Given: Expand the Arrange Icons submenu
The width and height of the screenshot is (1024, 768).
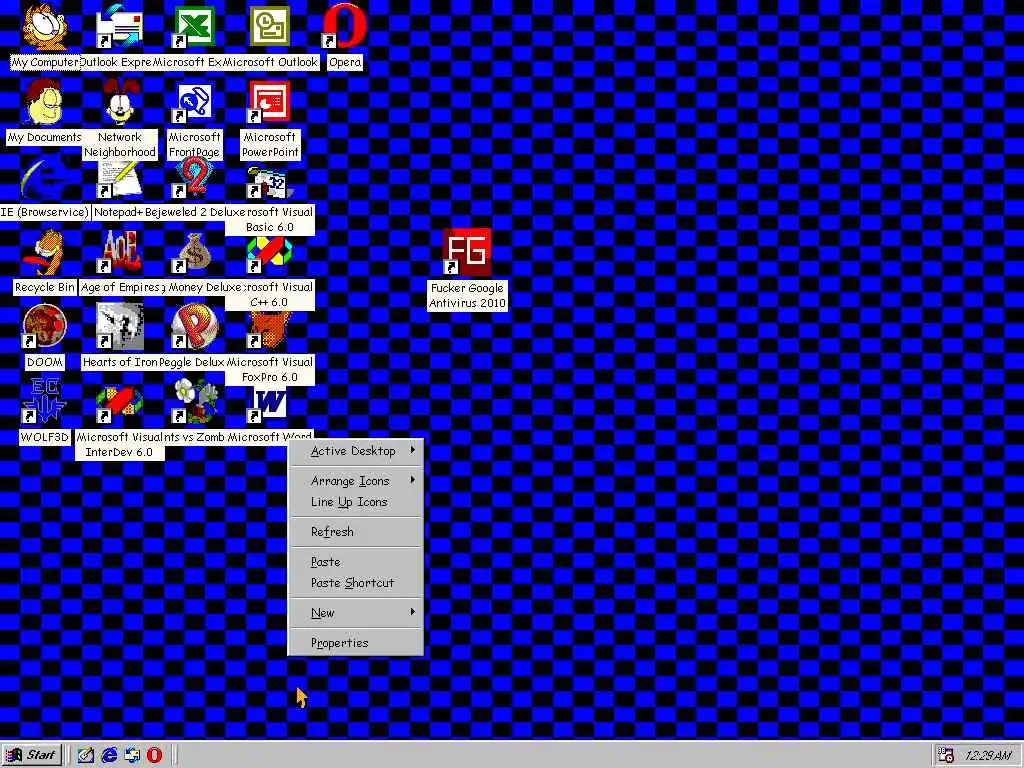Looking at the screenshot, I should (x=356, y=481).
